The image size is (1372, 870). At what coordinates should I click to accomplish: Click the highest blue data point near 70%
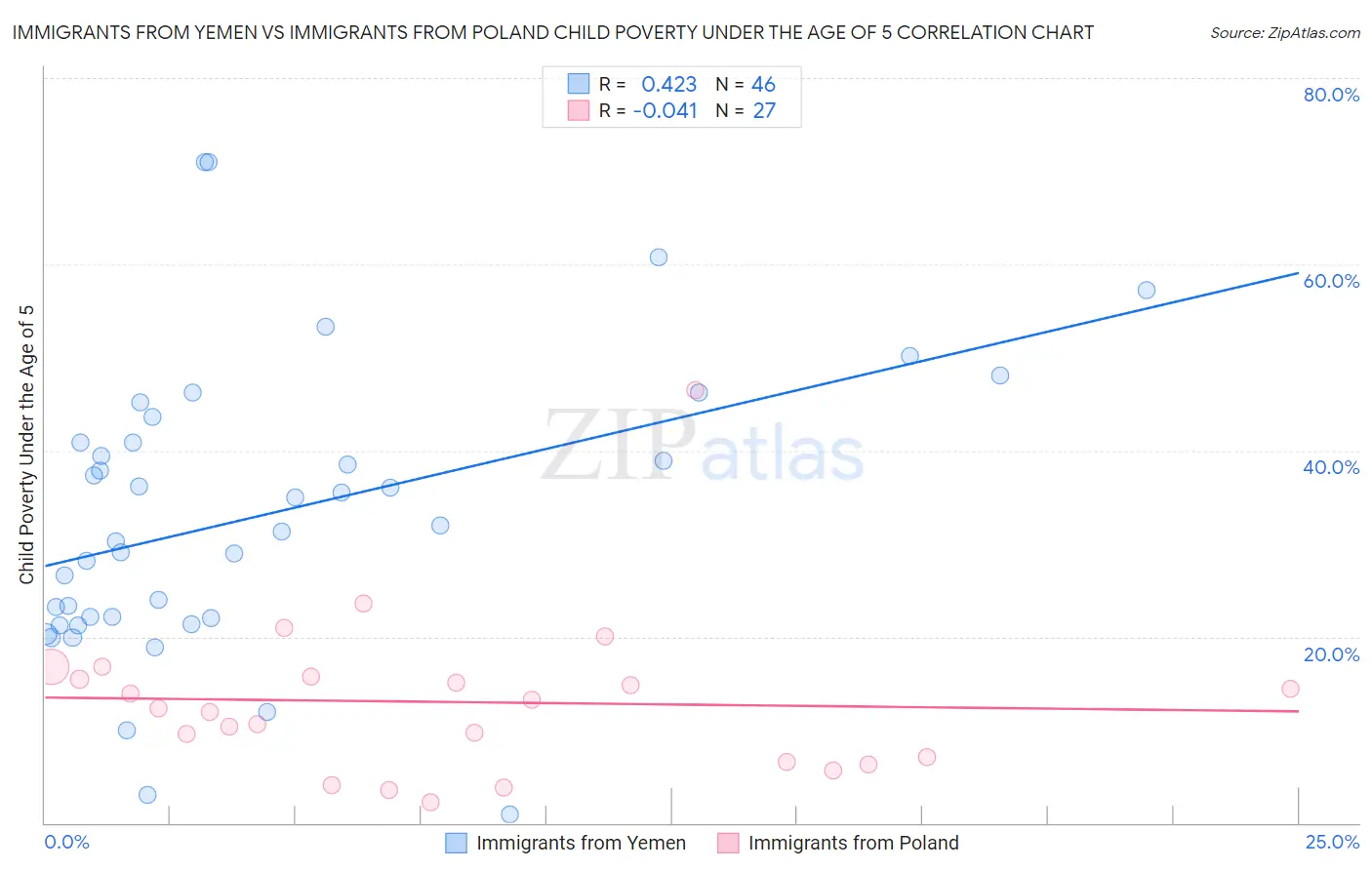(x=206, y=162)
